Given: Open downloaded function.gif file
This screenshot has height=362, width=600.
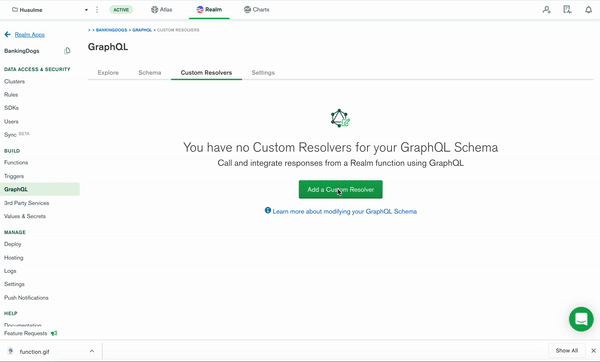Looking at the screenshot, I should [x=34, y=351].
